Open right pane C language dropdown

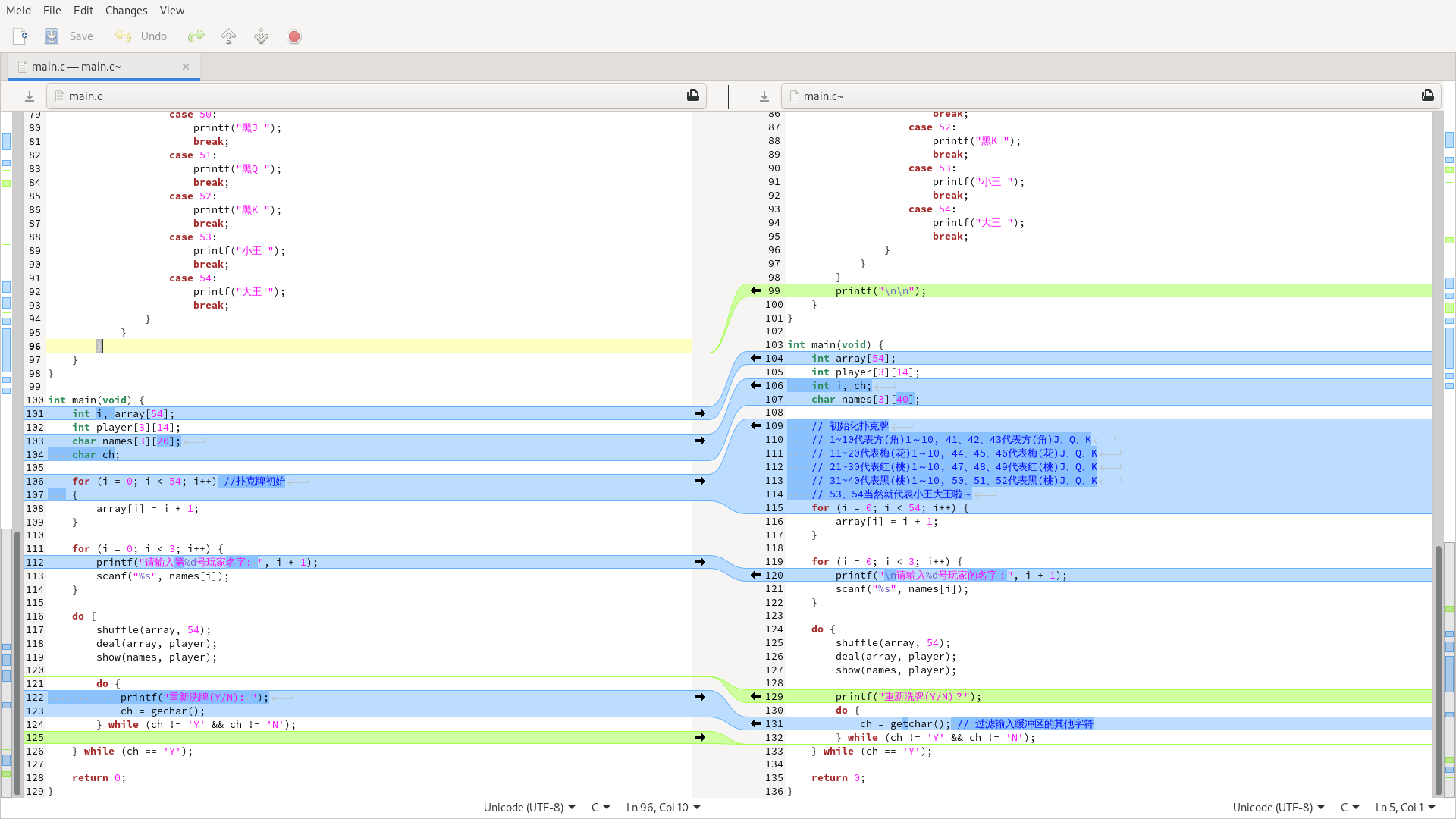coord(1351,807)
